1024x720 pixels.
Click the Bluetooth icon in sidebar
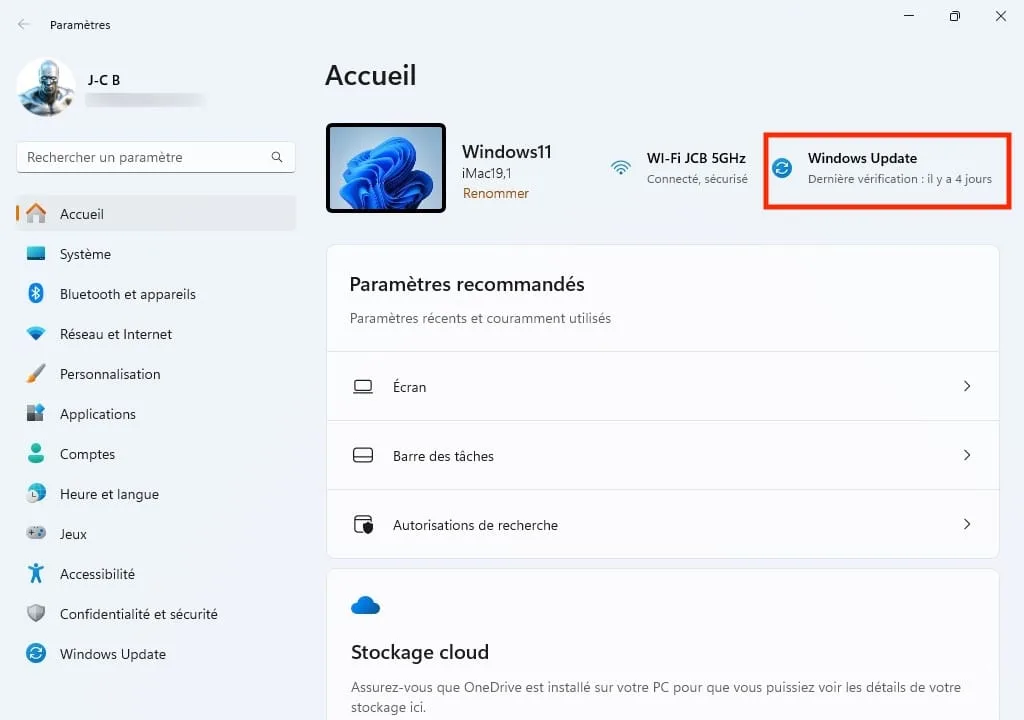point(36,293)
